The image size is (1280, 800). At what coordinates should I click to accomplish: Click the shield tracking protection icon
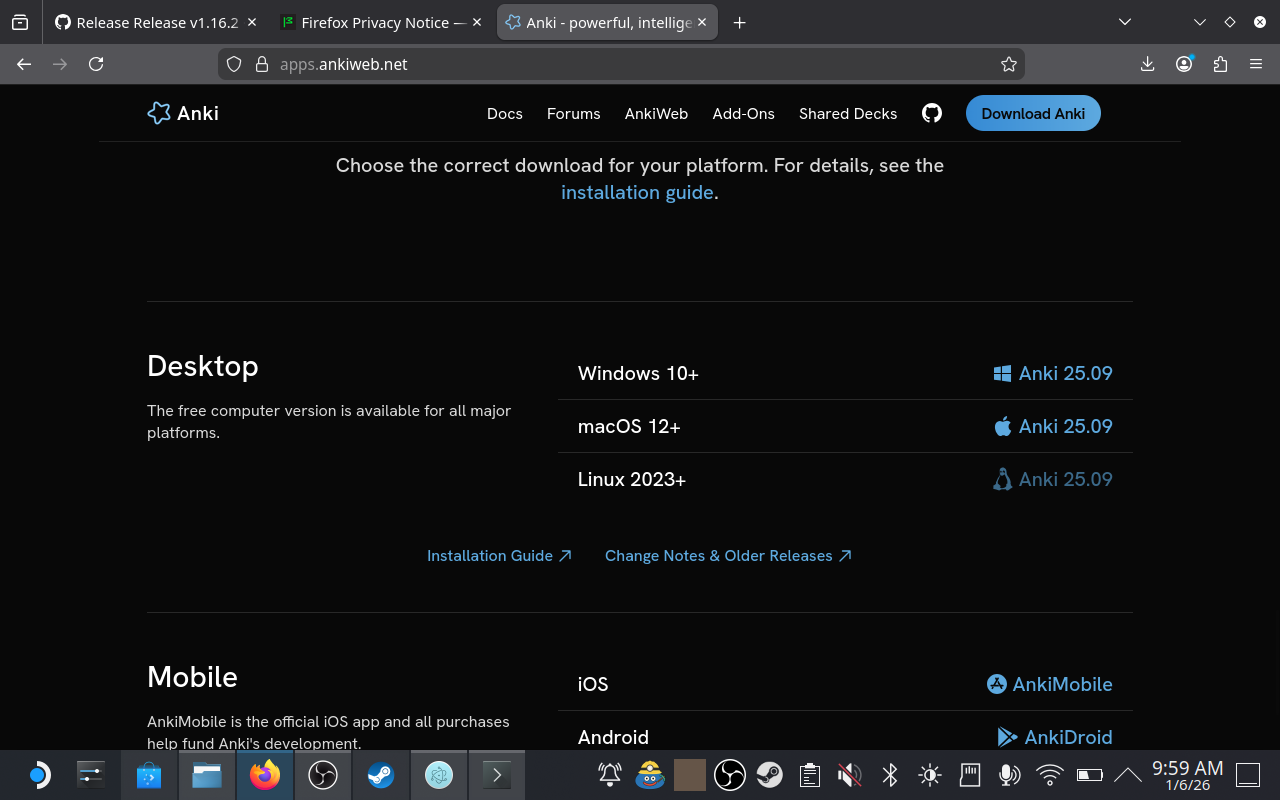[x=233, y=63]
